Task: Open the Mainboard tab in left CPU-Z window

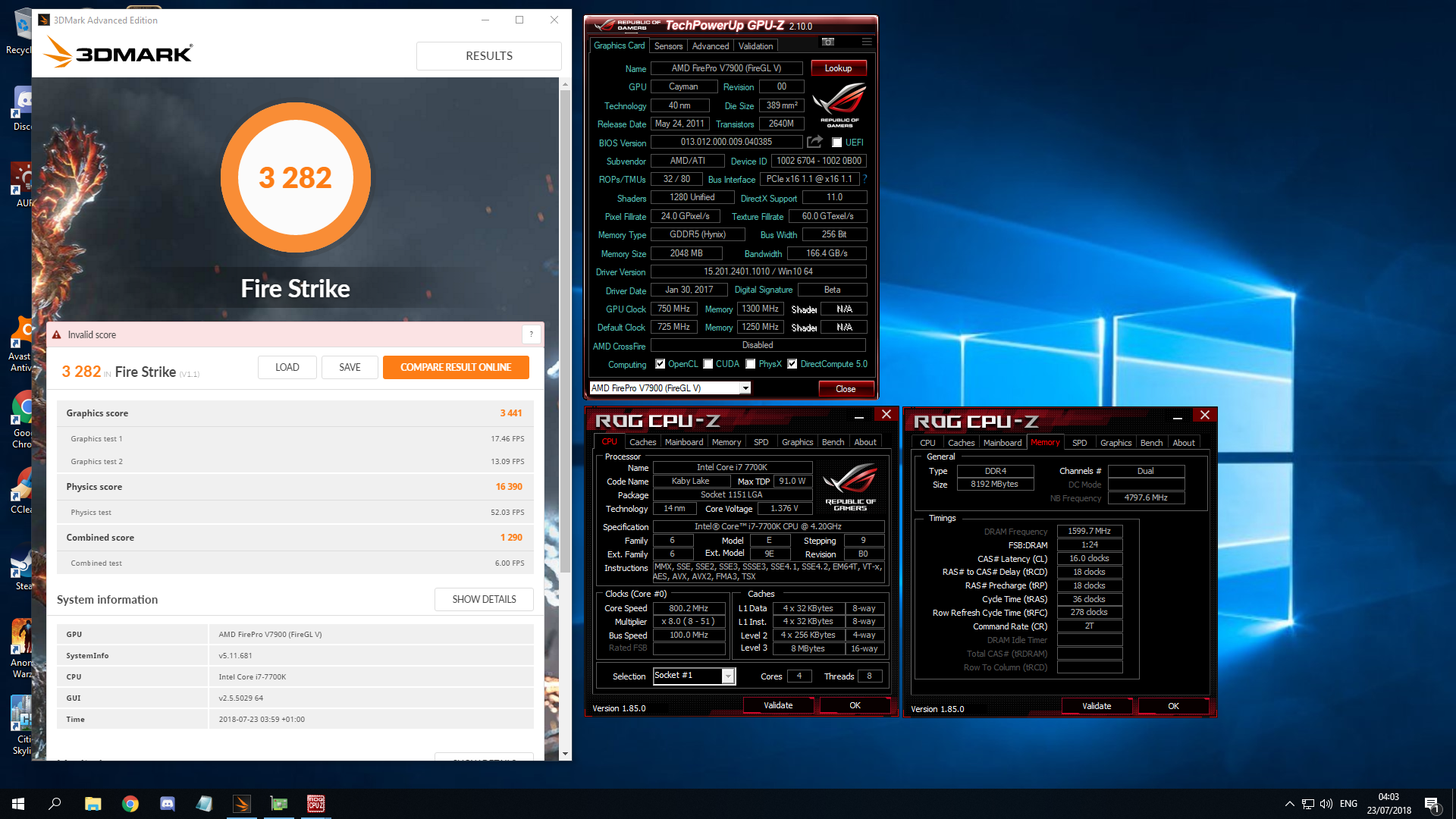Action: click(684, 442)
